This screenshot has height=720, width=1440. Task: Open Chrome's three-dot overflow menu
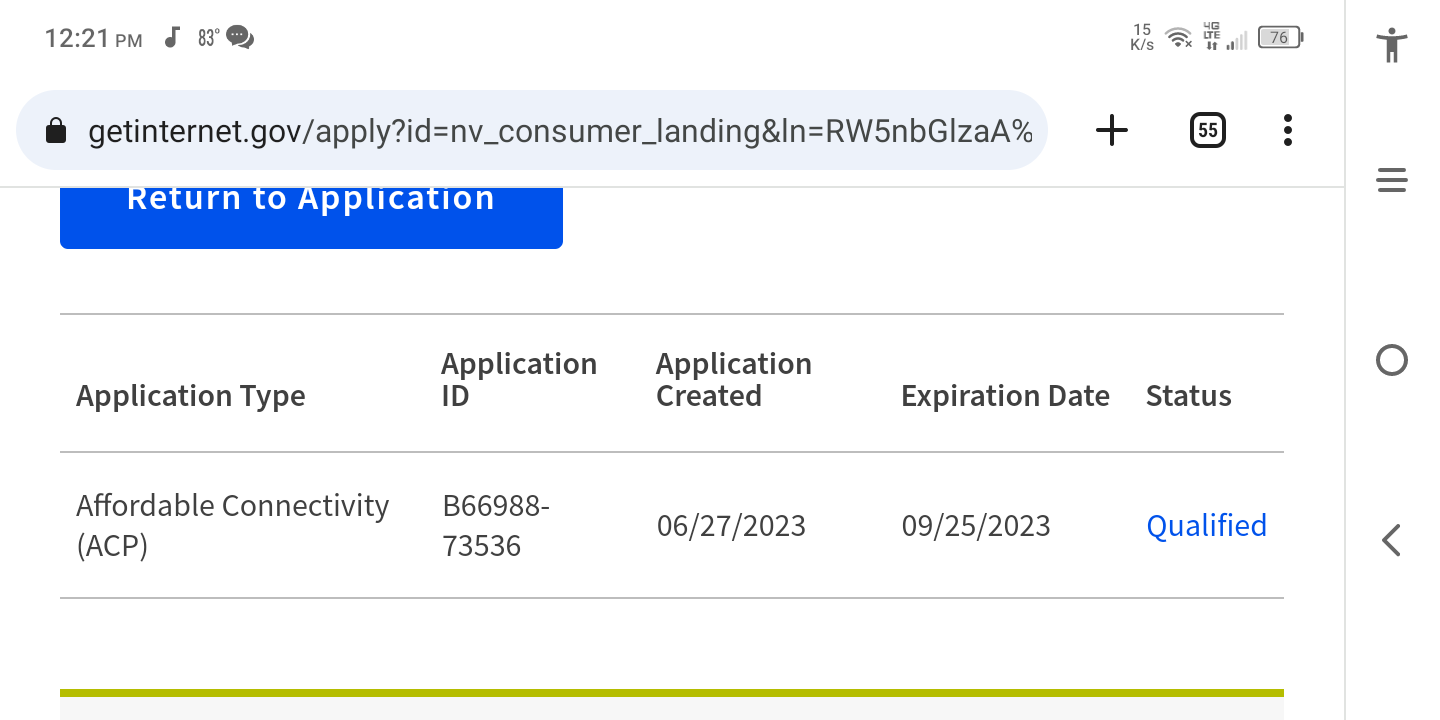click(x=1288, y=130)
